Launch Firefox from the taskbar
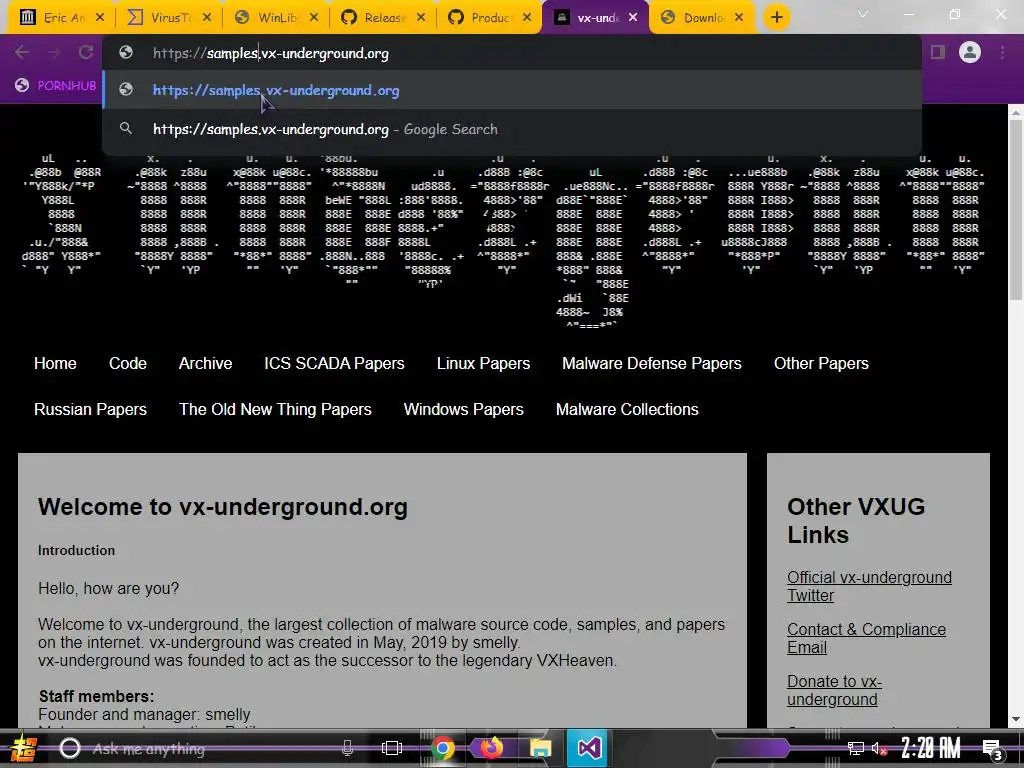 click(491, 747)
